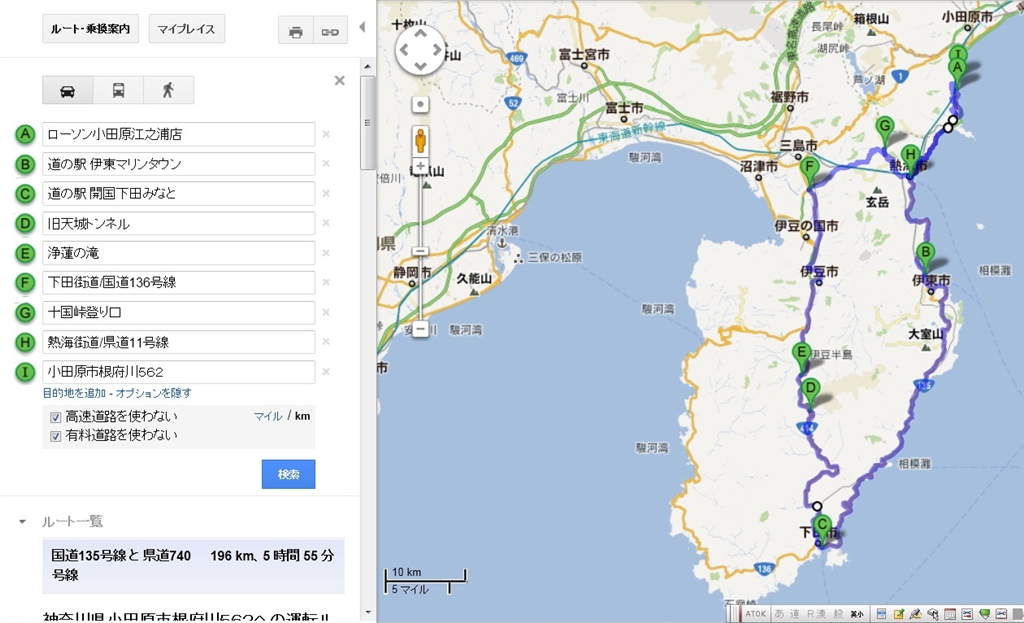1024x623 pixels.
Task: Switch distance units to マイル
Action: [268, 416]
